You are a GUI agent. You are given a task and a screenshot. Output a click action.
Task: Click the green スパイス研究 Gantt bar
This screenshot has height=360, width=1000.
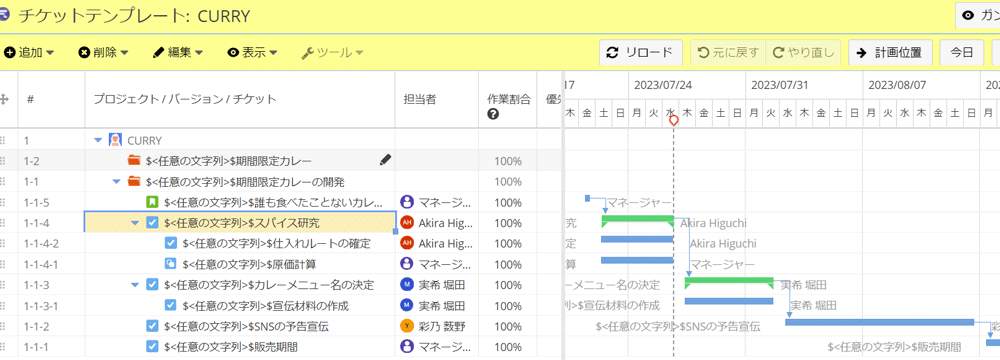coord(638,219)
